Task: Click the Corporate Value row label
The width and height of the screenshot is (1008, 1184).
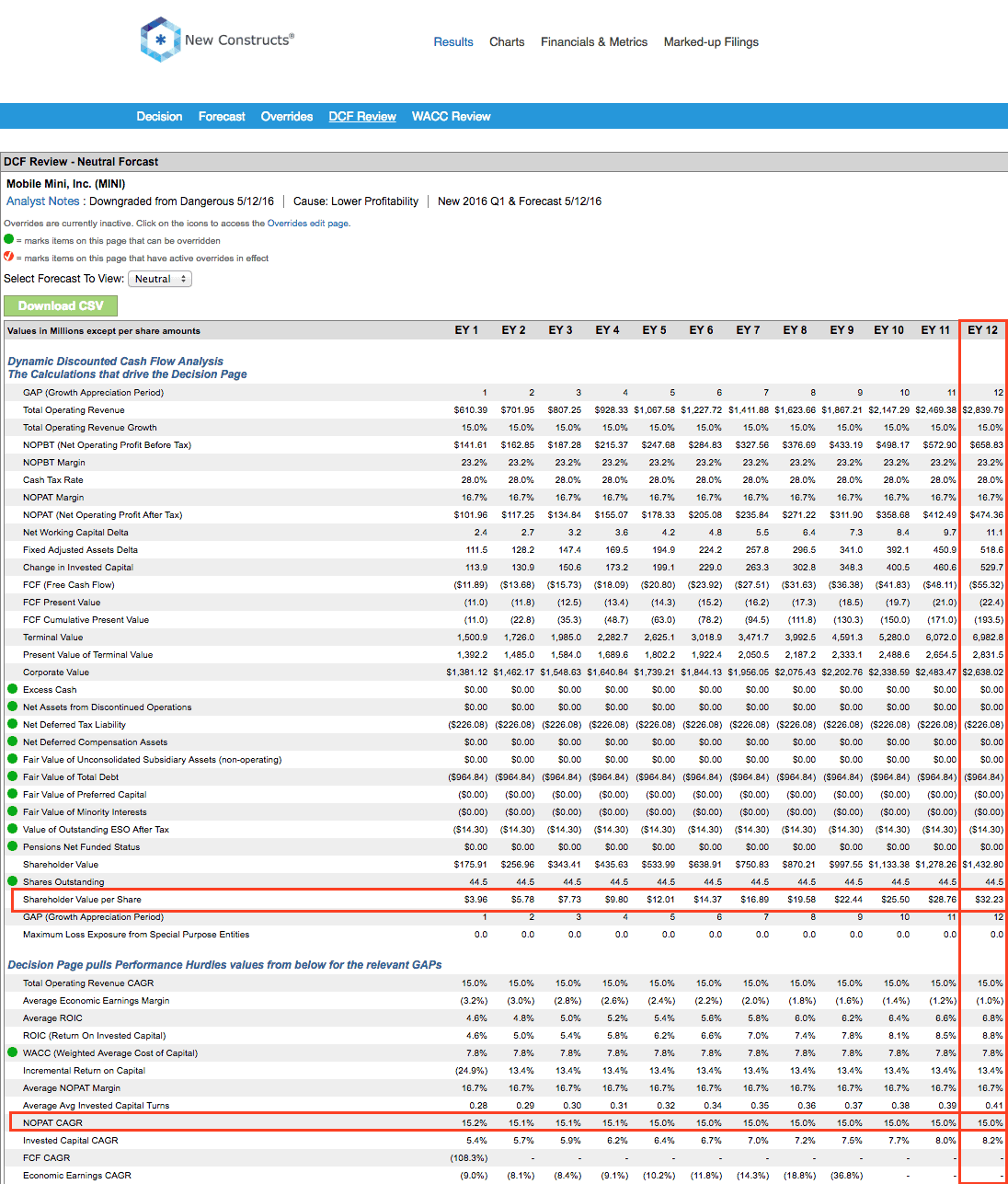Action: coord(56,672)
